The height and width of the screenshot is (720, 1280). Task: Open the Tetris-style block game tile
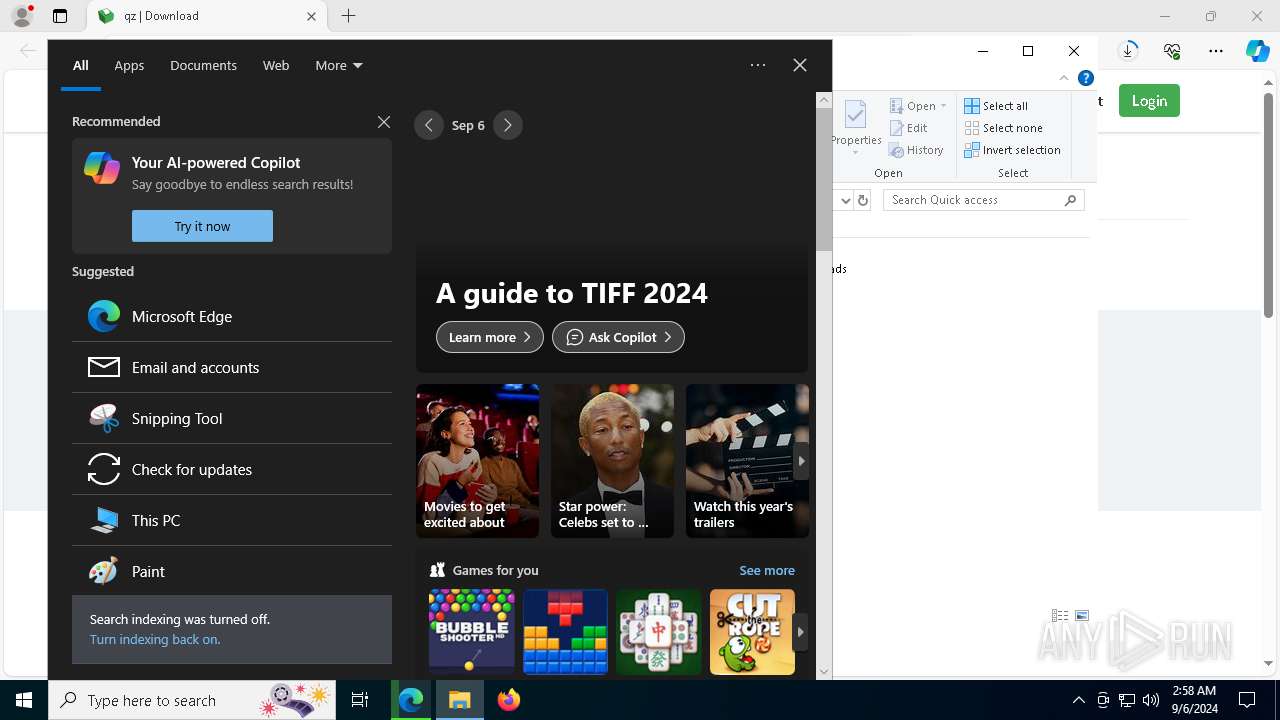tap(565, 632)
